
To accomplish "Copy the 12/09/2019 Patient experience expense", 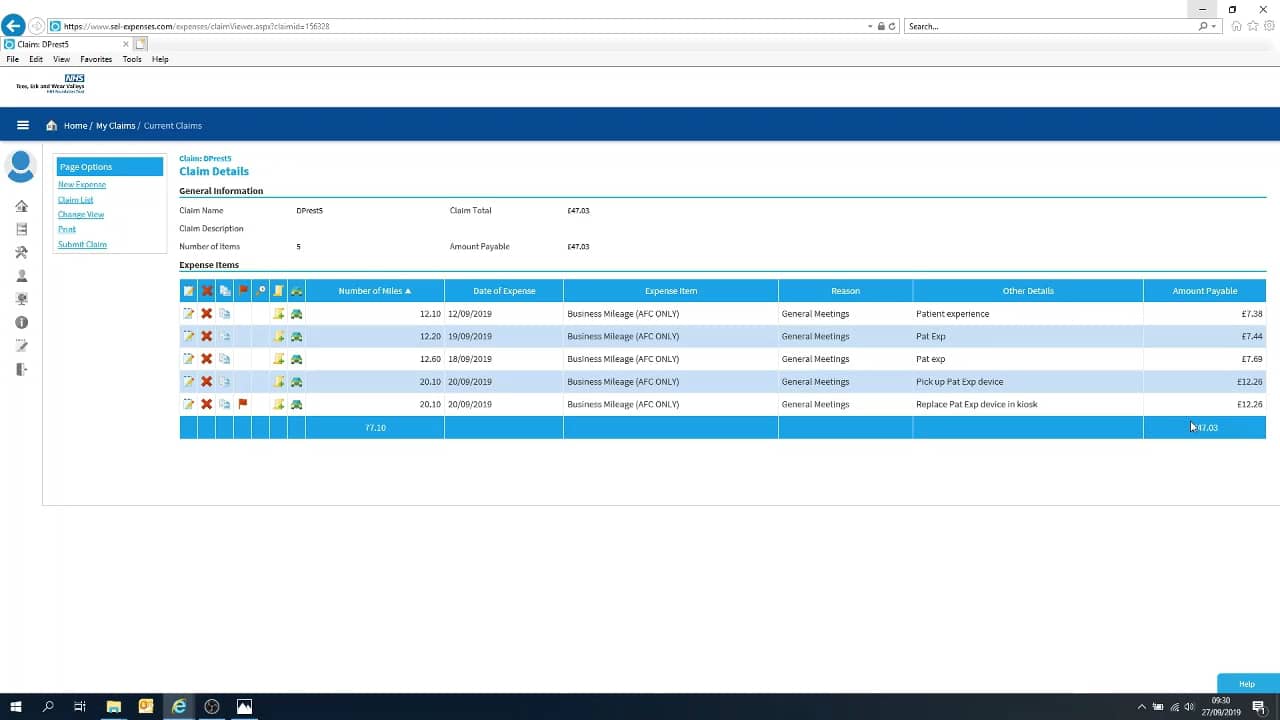I will click(x=225, y=314).
